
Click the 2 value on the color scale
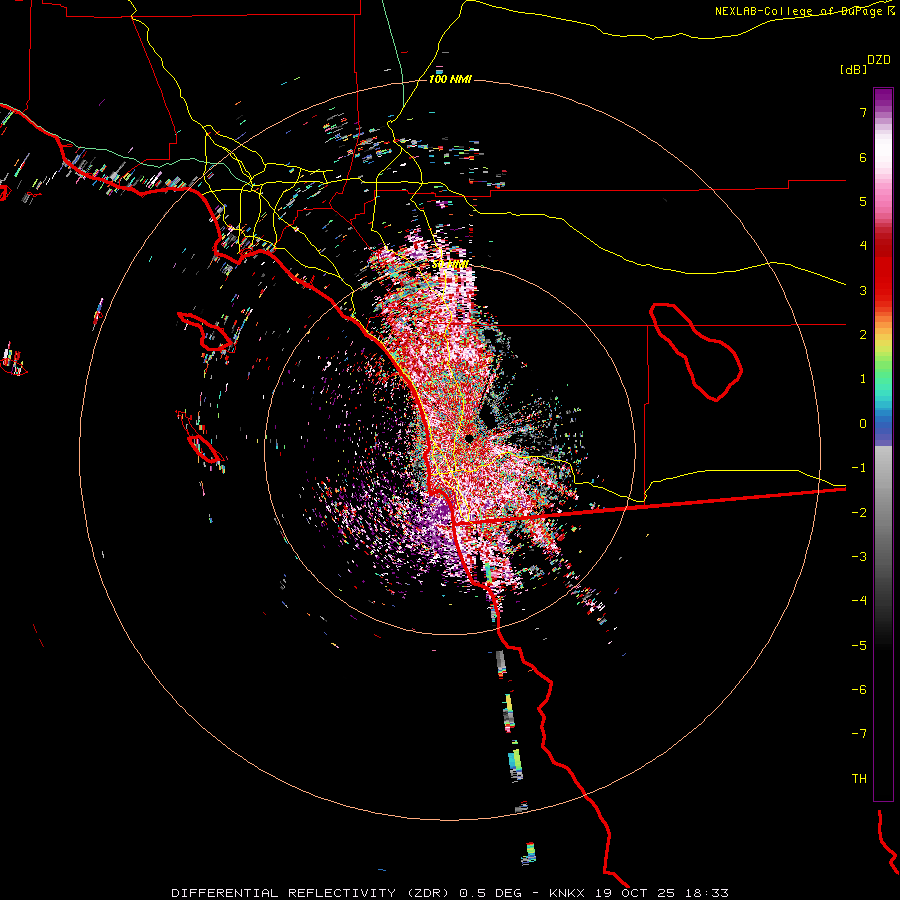(x=863, y=335)
